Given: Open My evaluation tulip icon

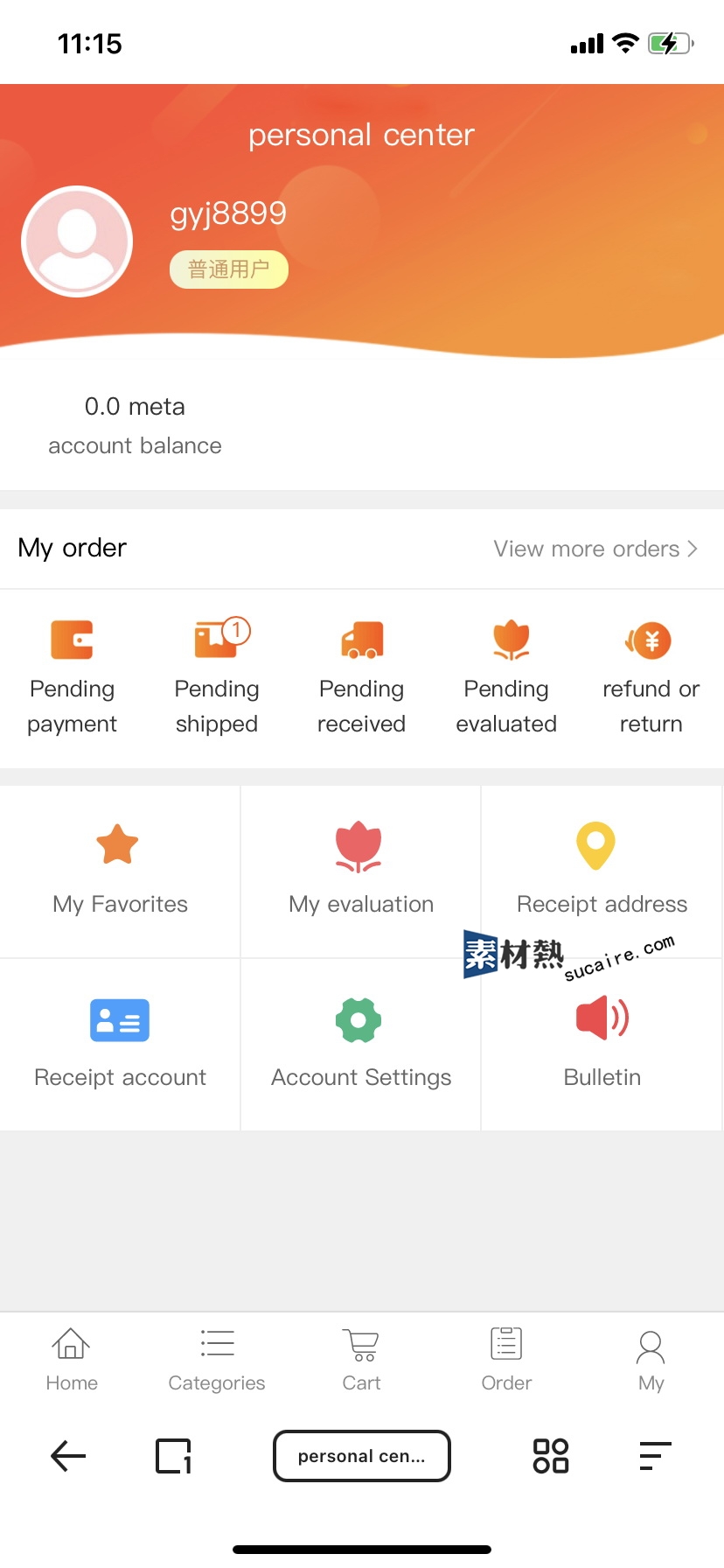Looking at the screenshot, I should [x=359, y=846].
